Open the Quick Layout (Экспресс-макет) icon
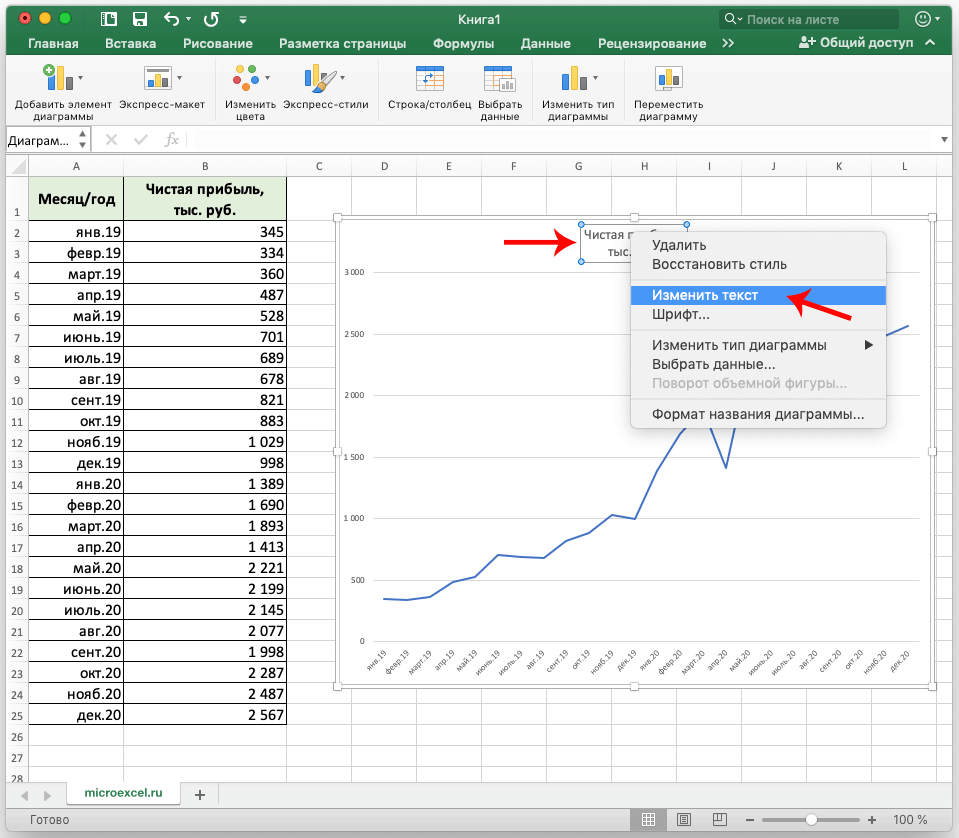This screenshot has height=838, width=959. (x=158, y=78)
